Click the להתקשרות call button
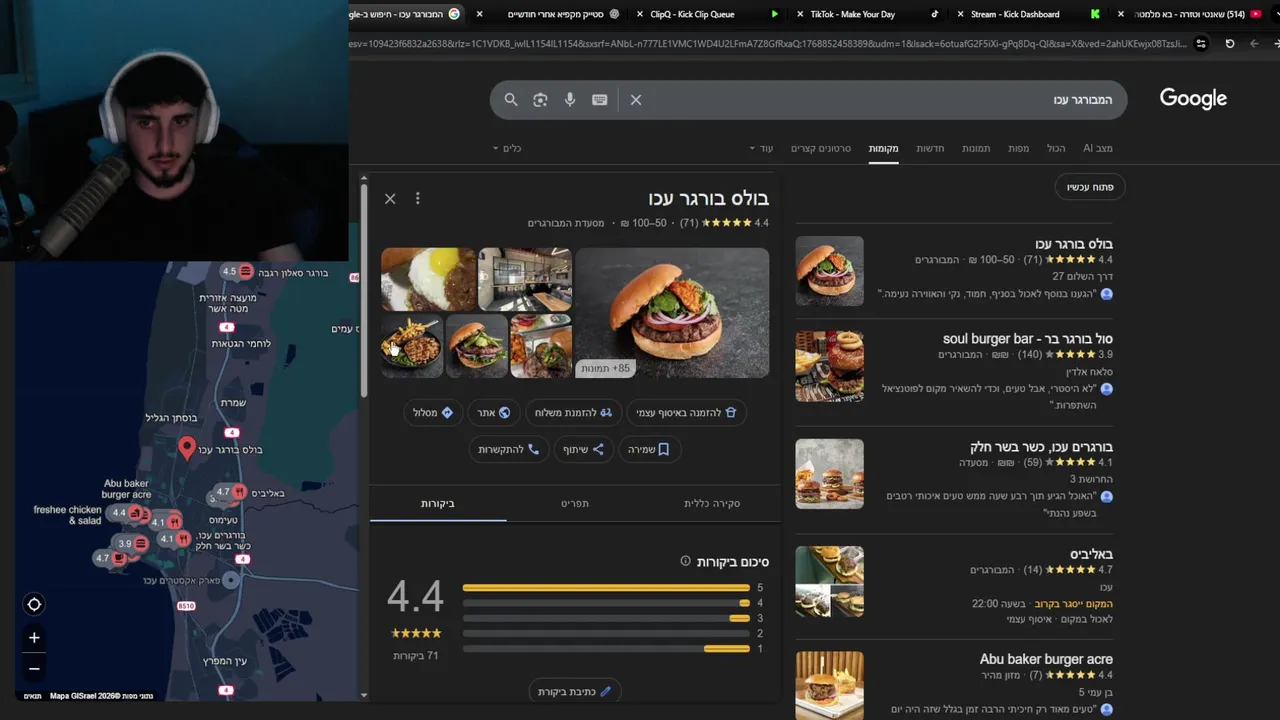This screenshot has height=720, width=1280. coord(509,450)
